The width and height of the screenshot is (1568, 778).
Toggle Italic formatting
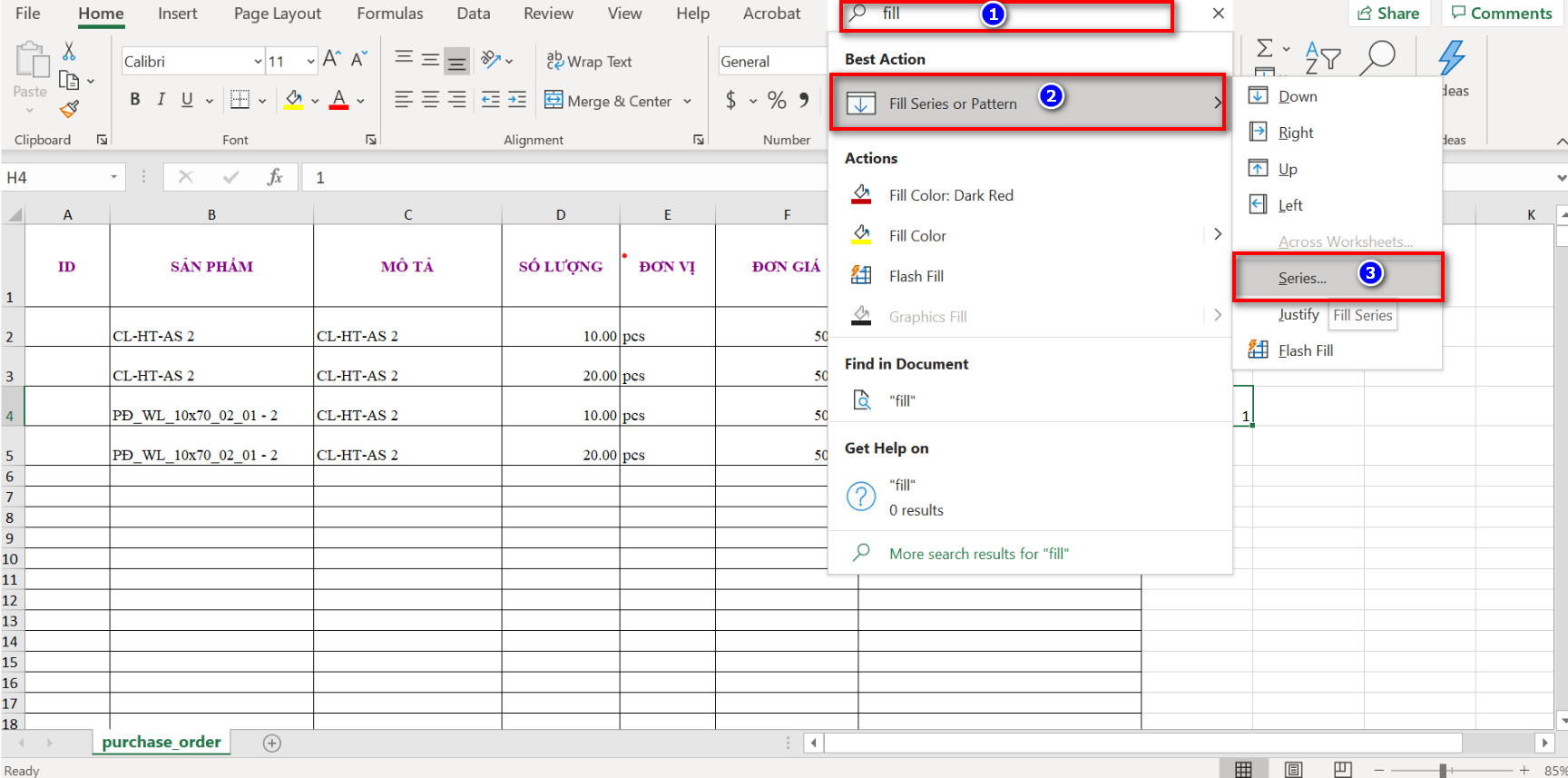162,100
